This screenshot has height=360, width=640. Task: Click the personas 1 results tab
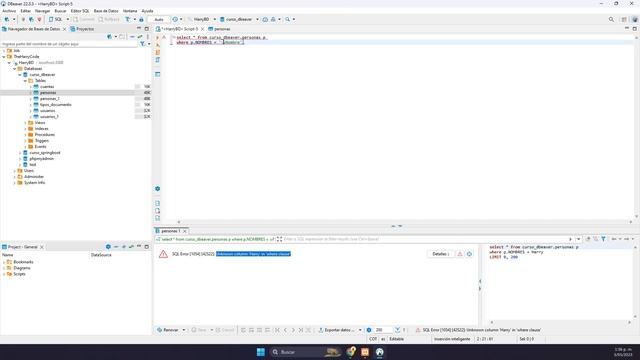[x=170, y=231]
